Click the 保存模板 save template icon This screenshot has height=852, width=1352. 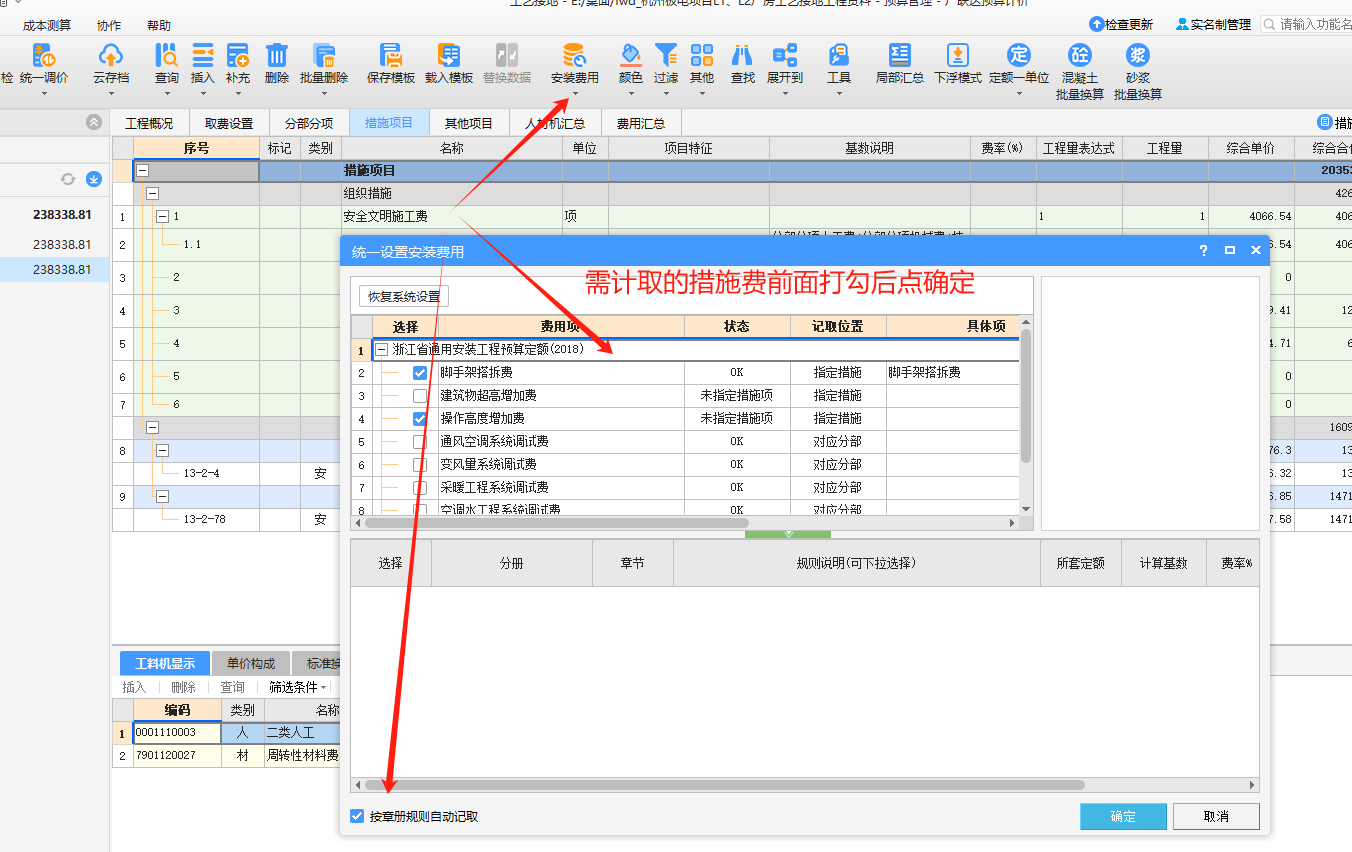[x=391, y=56]
